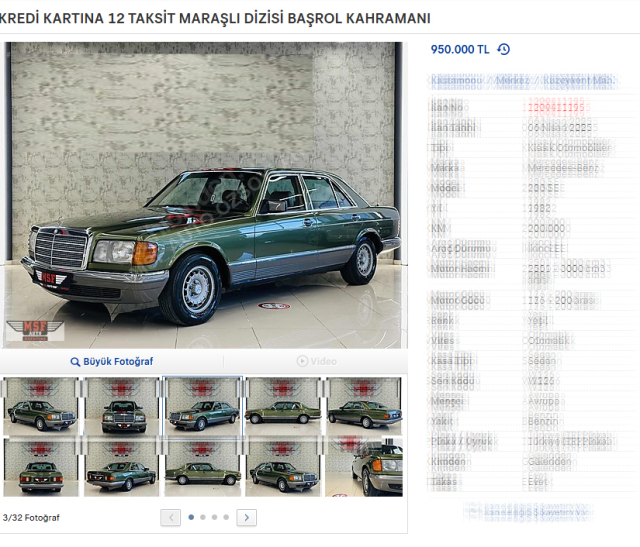This screenshot has height=547, width=640.
Task: Open Büyük Fotoğraf large photo view
Action: coord(112,362)
